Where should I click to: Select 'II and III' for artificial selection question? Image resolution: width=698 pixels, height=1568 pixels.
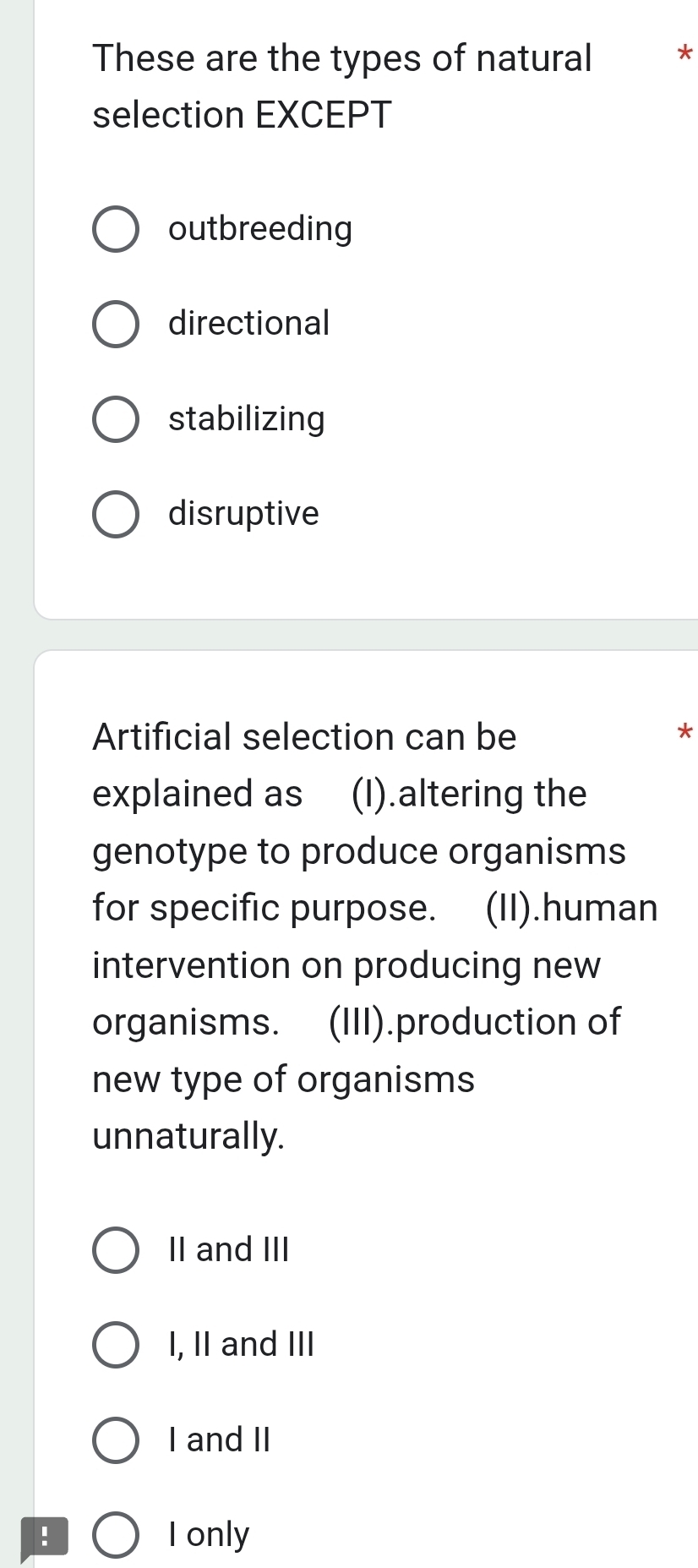pos(116,1252)
